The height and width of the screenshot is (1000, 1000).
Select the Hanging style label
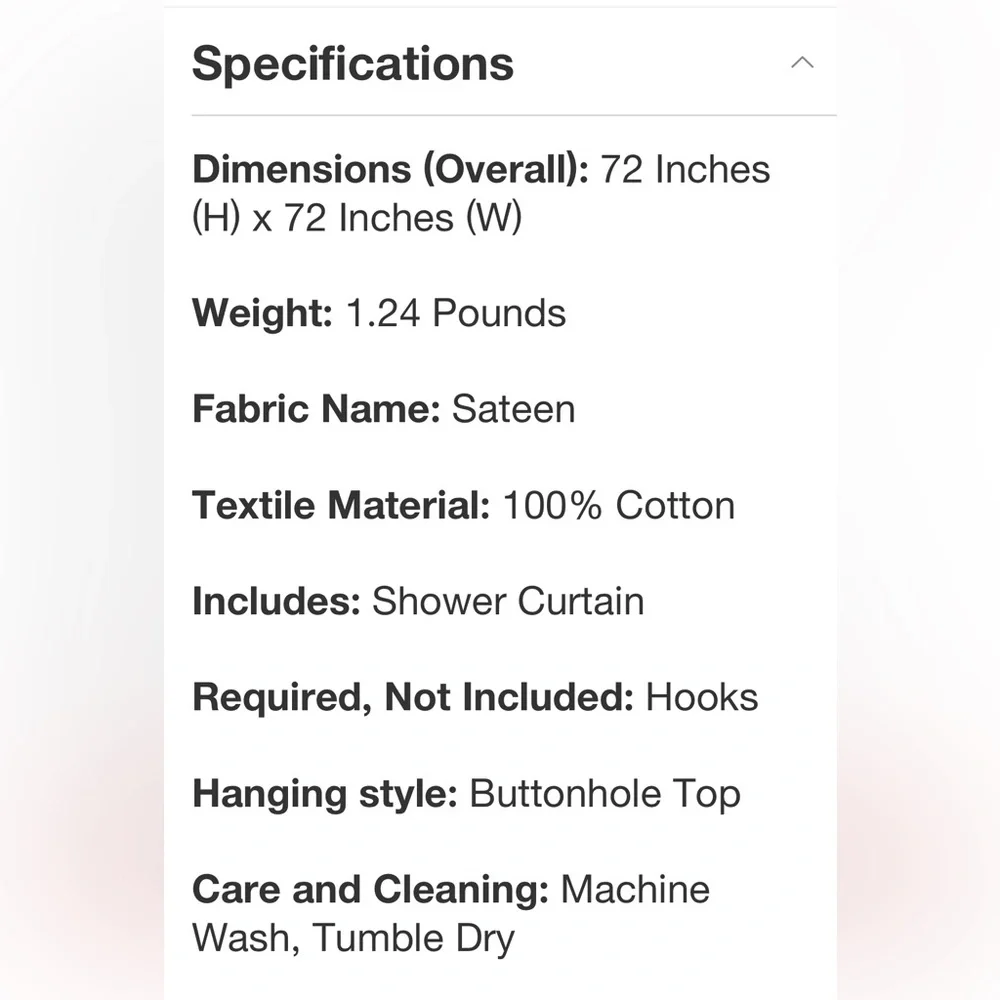325,794
